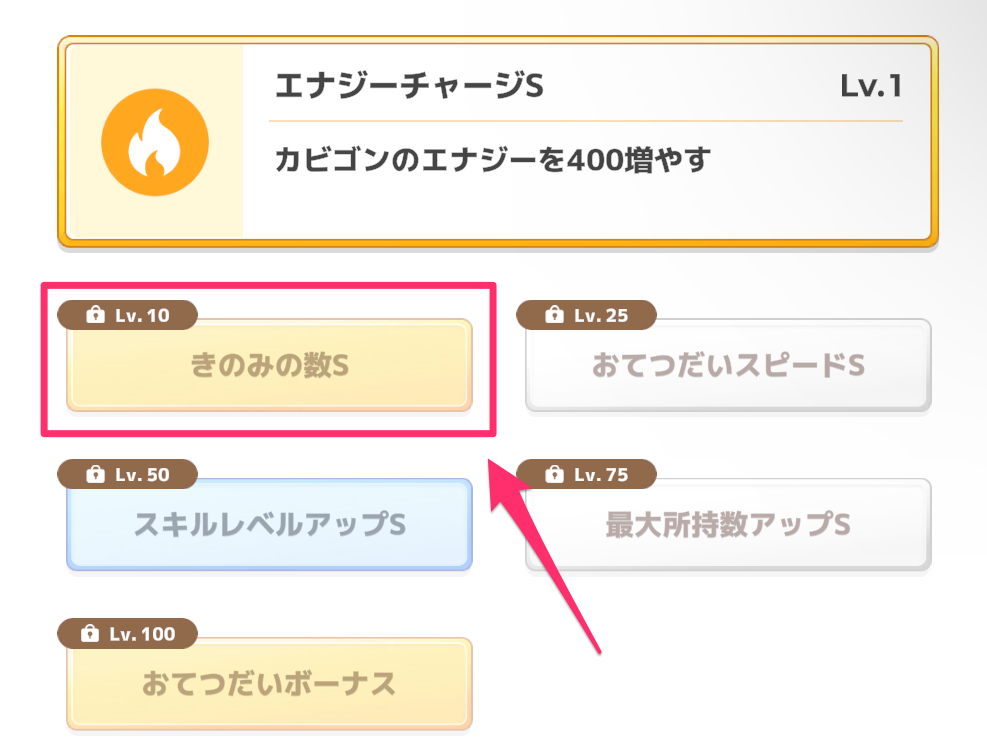This screenshot has width=987, height=756.
Task: Click the orange flame skill icon
Action: point(155,141)
